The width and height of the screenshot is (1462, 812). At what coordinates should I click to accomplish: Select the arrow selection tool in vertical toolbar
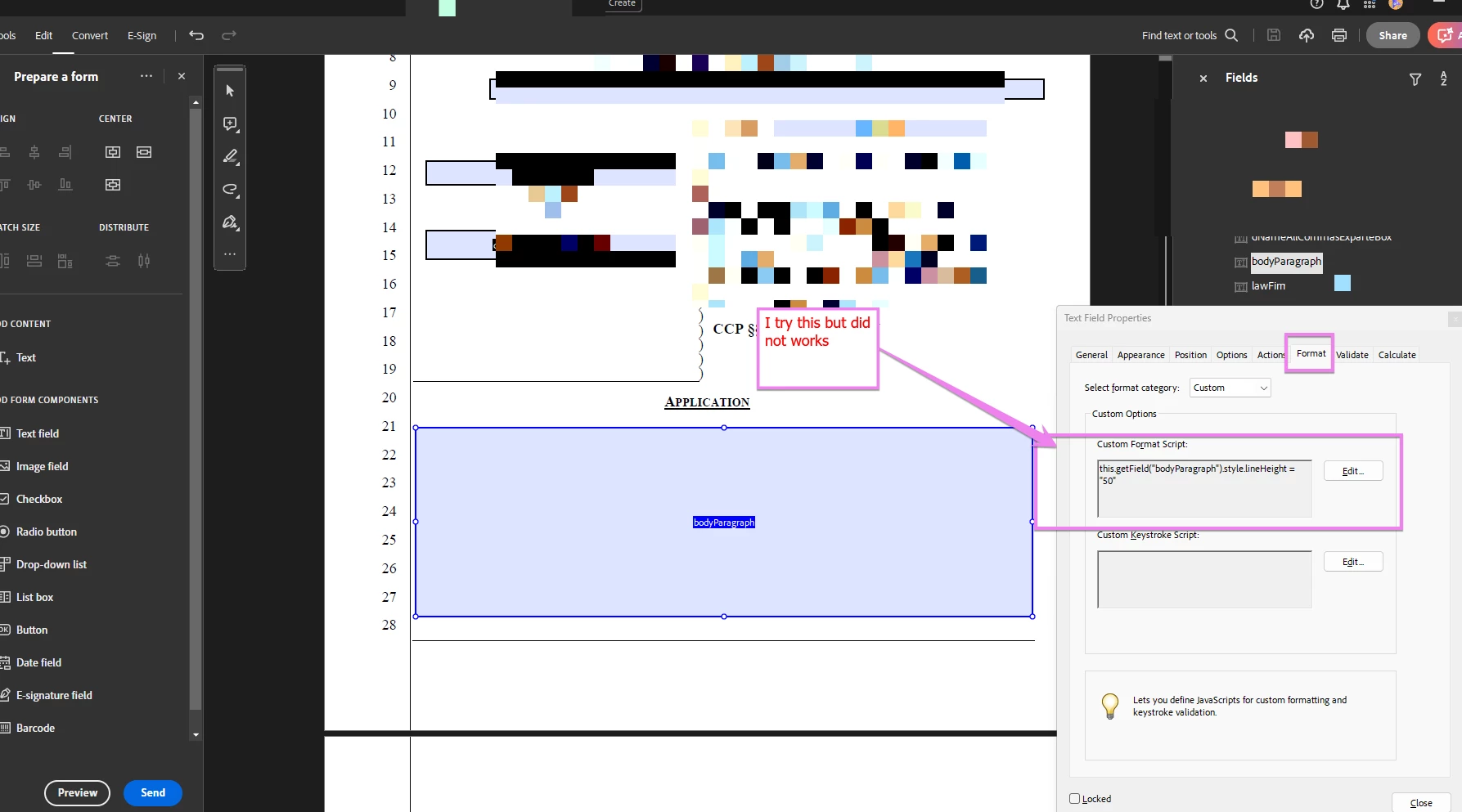click(230, 91)
